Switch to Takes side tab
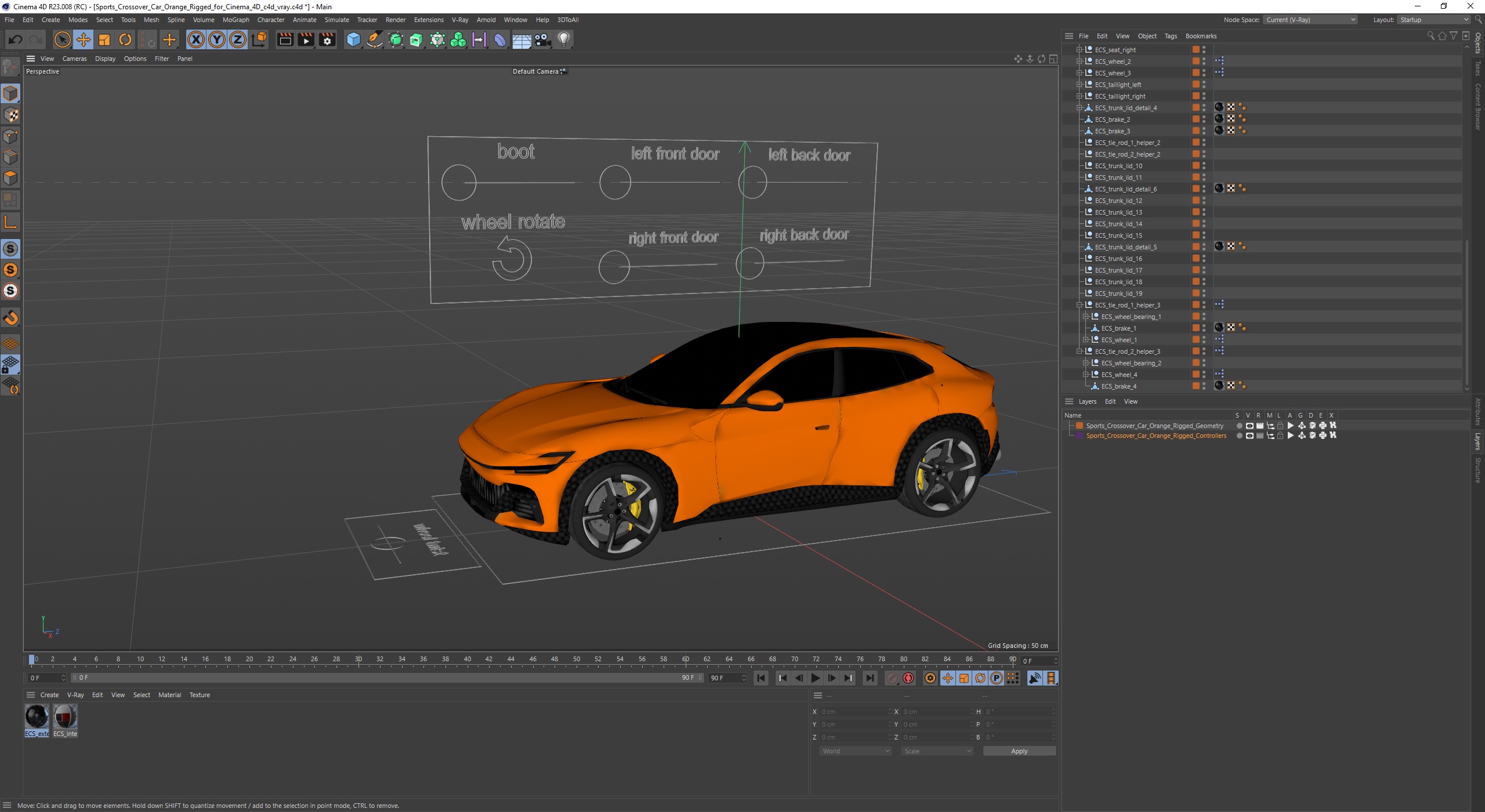The width and height of the screenshot is (1485, 812). coord(1477,69)
